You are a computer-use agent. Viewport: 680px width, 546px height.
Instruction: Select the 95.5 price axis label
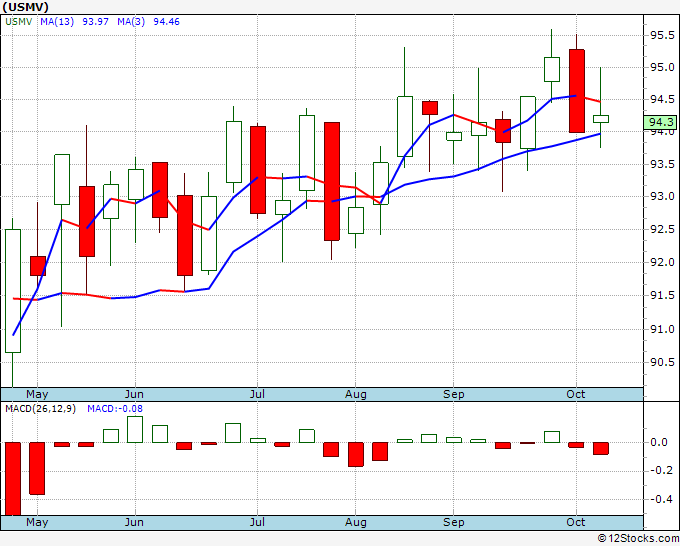click(662, 35)
